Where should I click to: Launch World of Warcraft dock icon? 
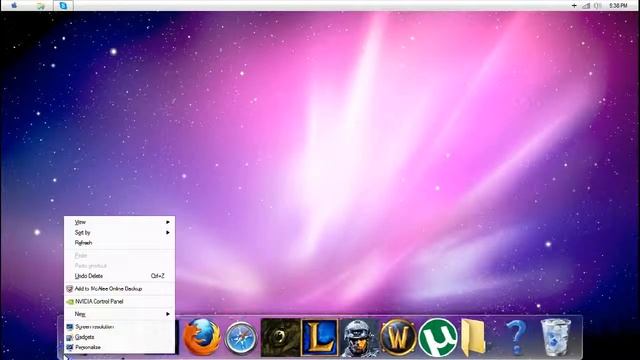click(x=398, y=338)
